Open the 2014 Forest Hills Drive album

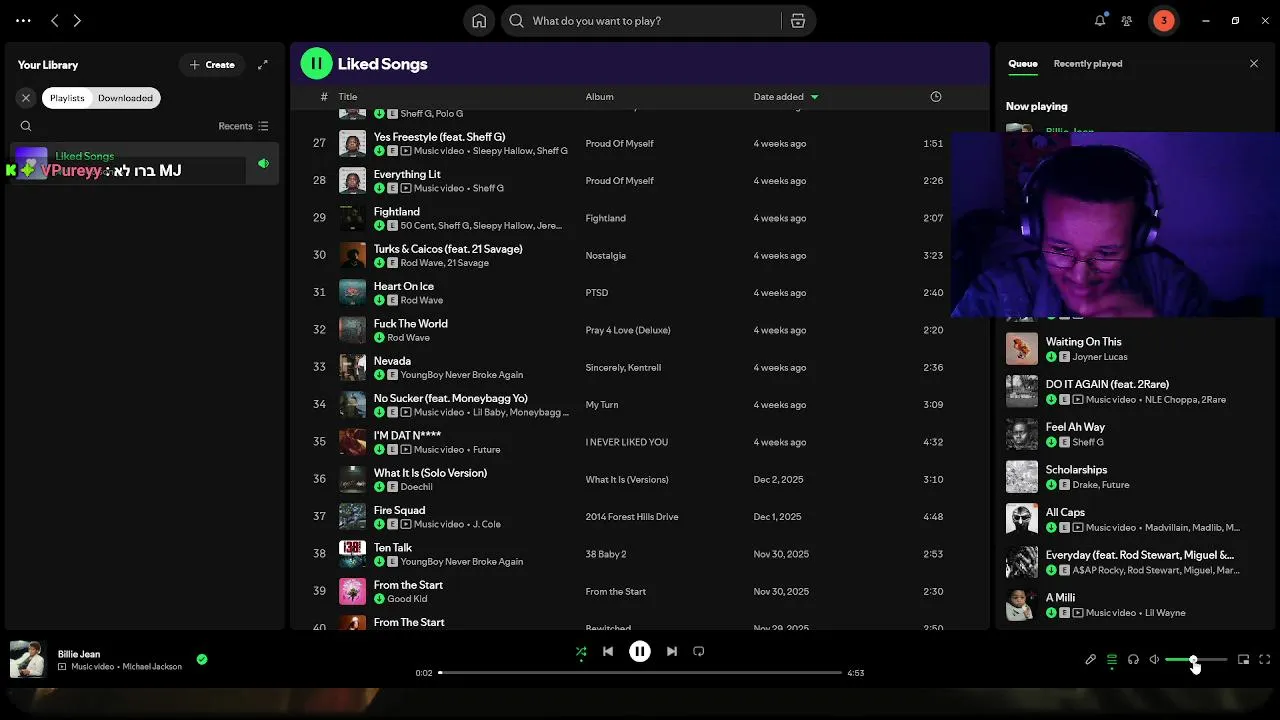[631, 517]
